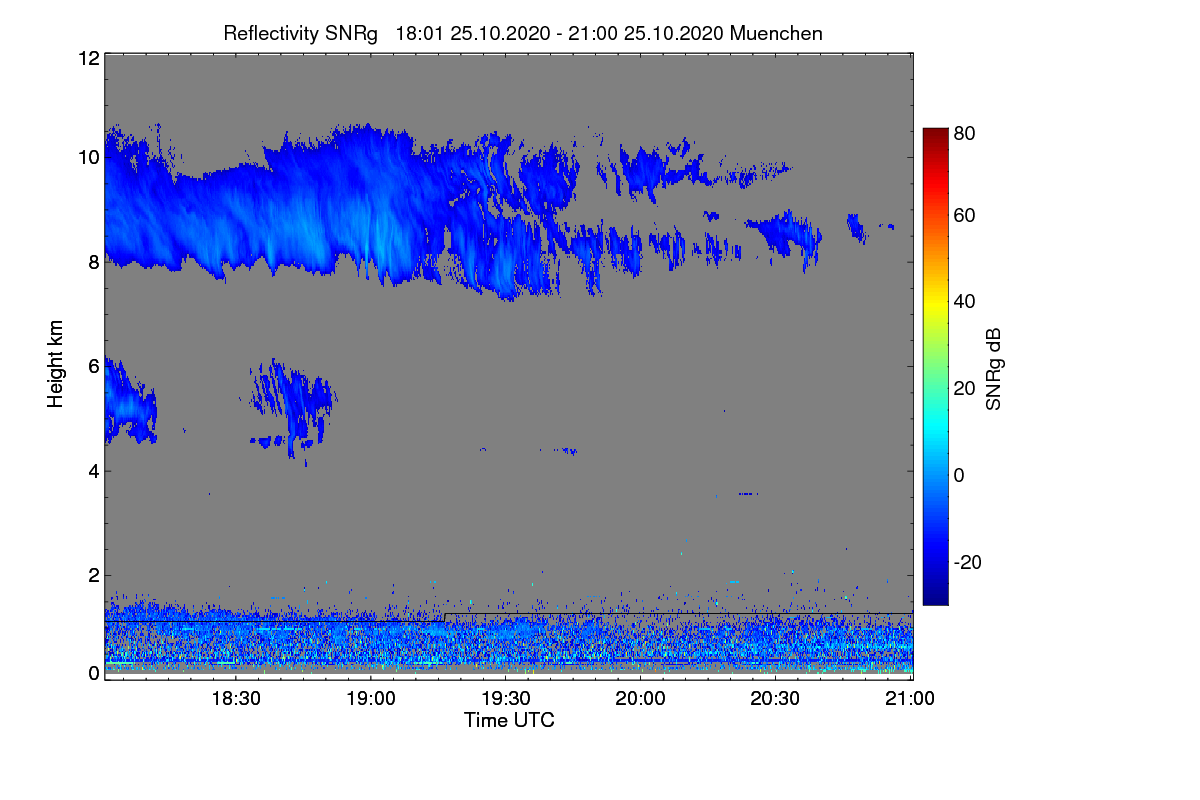Click the yellow band of the colorbar
The width and height of the screenshot is (1200, 800).
(934, 305)
